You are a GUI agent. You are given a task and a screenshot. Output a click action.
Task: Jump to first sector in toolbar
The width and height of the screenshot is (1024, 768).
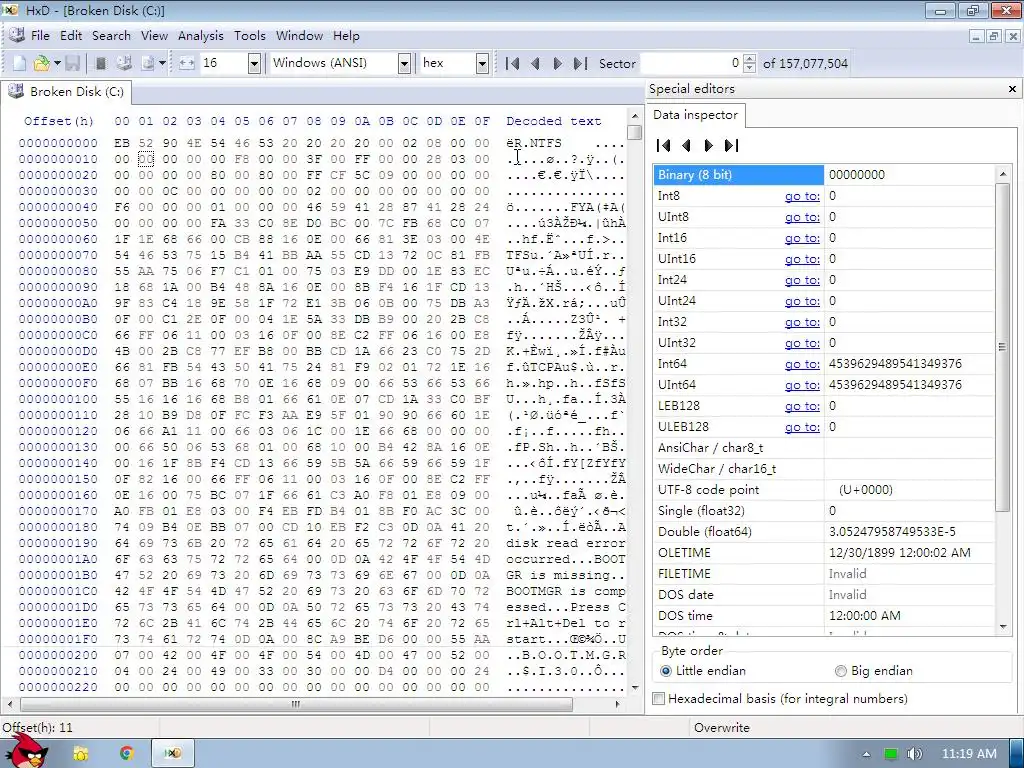pos(513,63)
